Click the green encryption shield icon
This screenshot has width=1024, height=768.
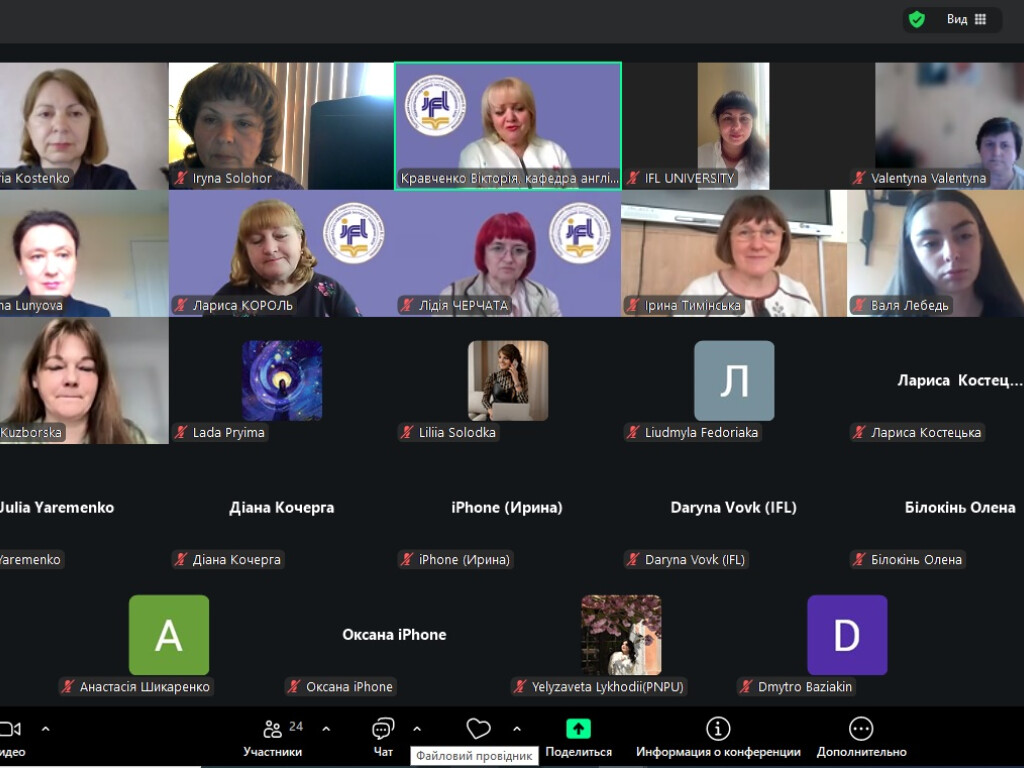917,20
